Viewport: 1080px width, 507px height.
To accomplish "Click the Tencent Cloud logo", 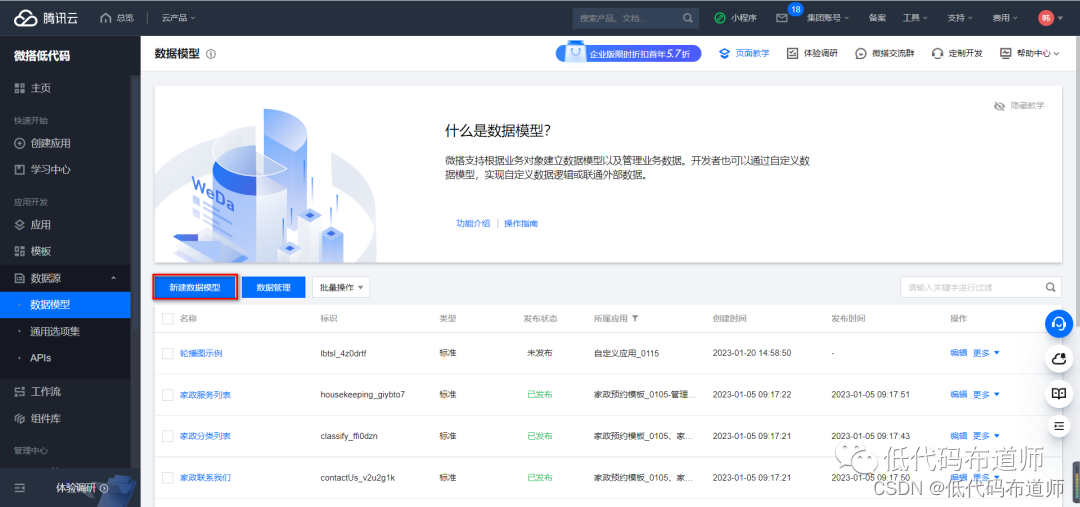I will click(45, 18).
